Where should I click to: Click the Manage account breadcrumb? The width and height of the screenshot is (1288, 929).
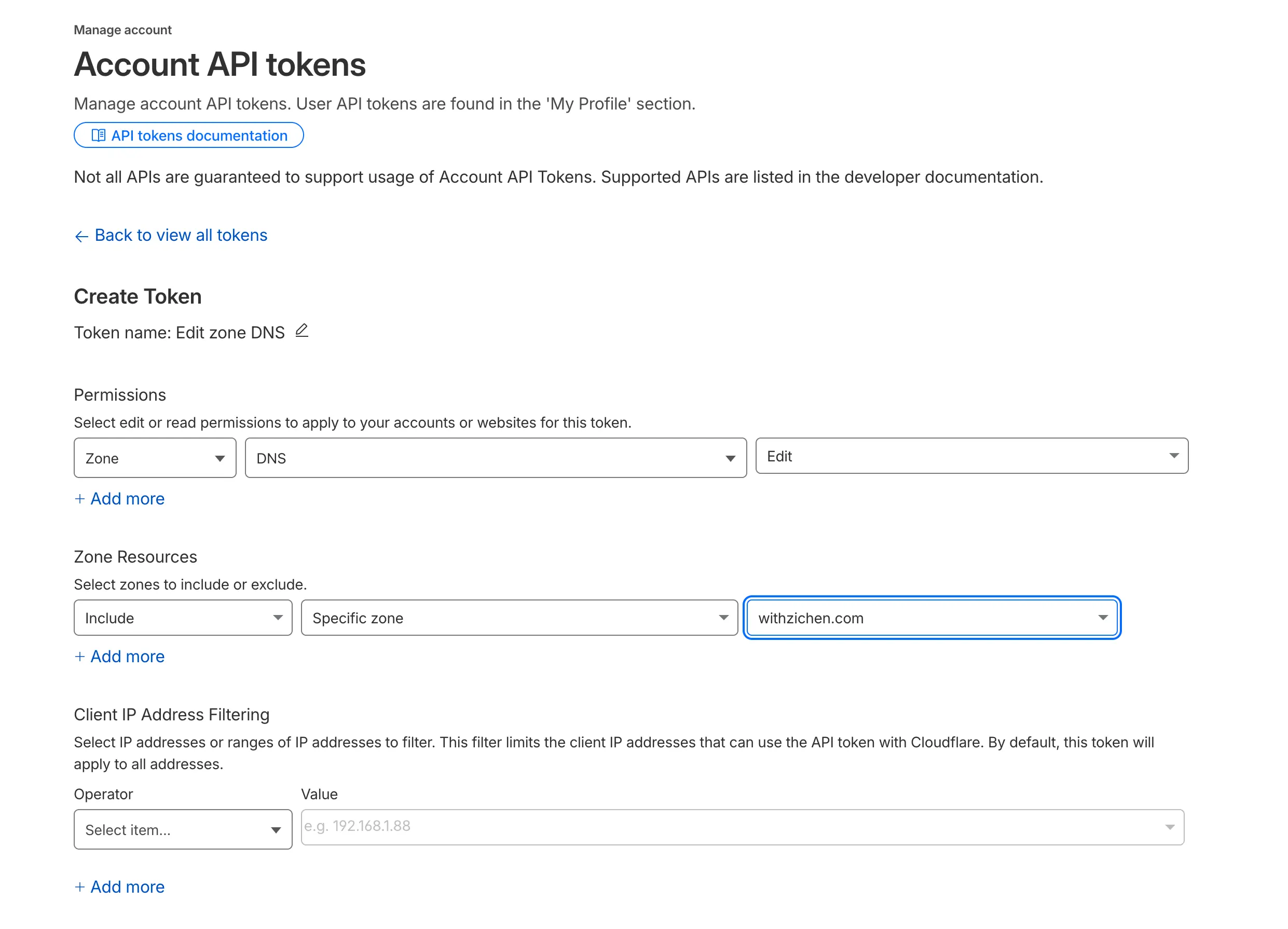click(x=122, y=30)
